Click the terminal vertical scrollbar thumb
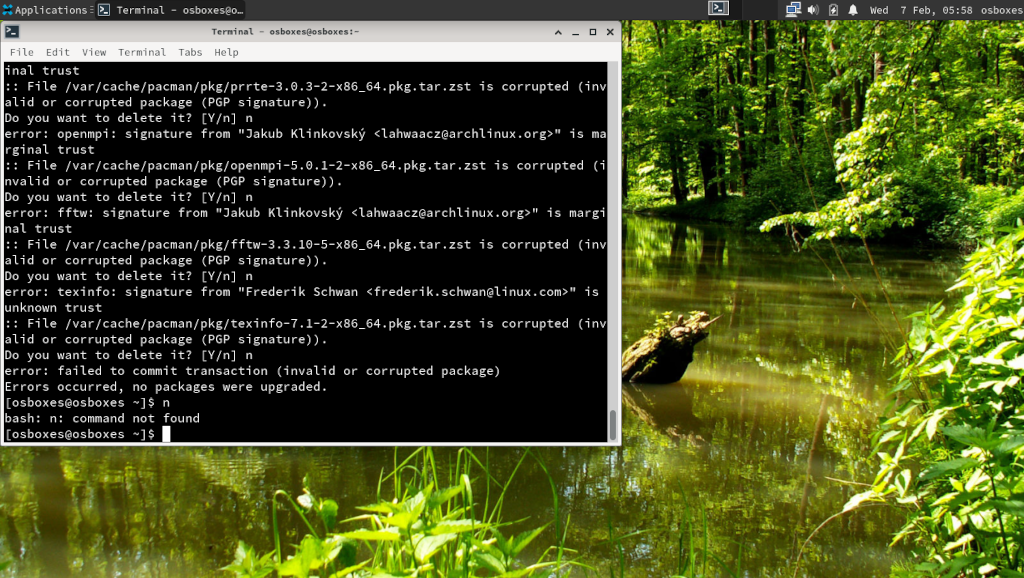Viewport: 1024px width, 578px height. tap(613, 424)
